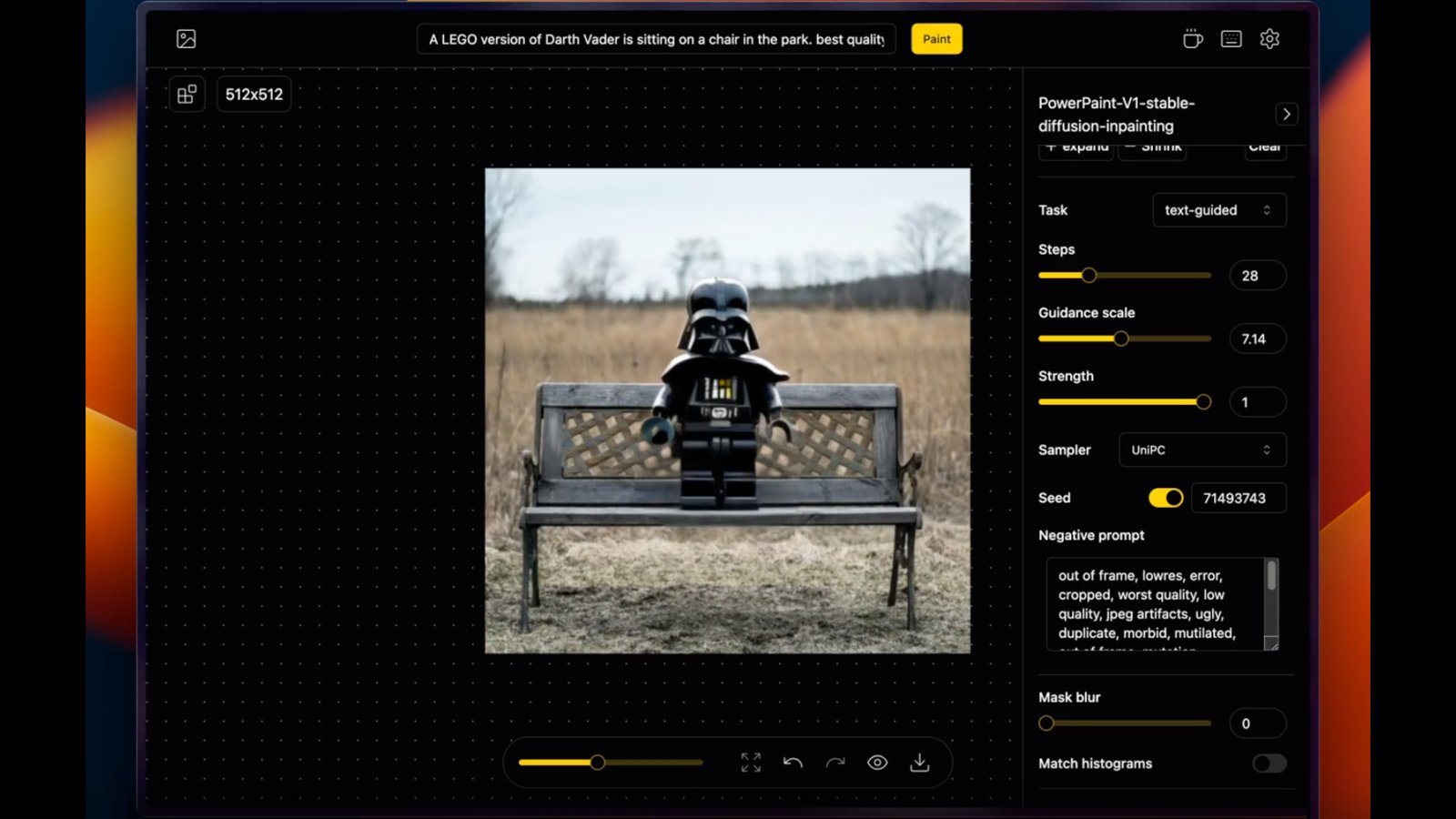Click the Guidance scale slider handle

pyautogui.click(x=1121, y=339)
